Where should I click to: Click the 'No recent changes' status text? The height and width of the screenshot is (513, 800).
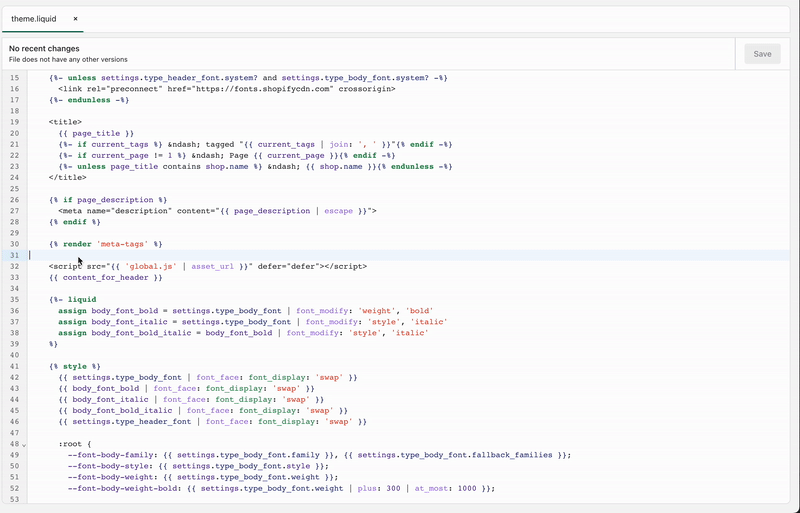click(44, 48)
